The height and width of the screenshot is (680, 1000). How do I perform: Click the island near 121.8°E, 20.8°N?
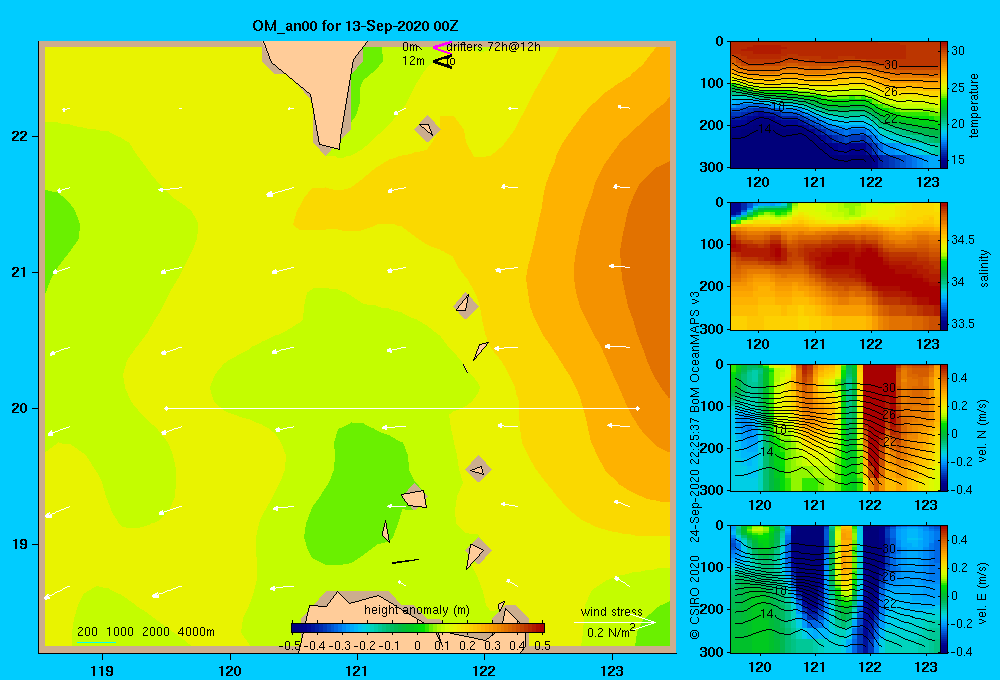[x=465, y=306]
